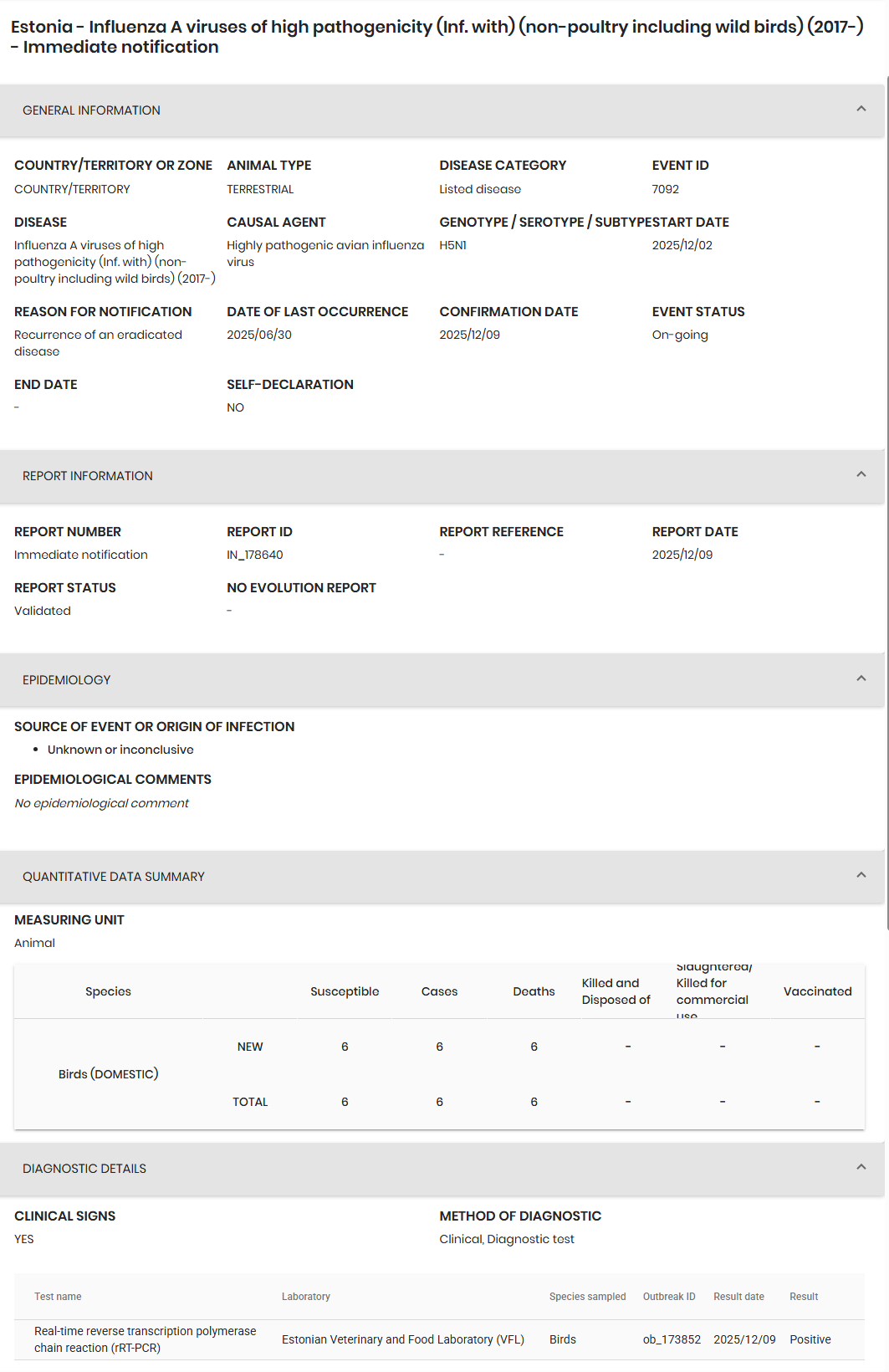This screenshot has height=1372, width=889.
Task: Click the Diagnostic Details chevron icon
Action: point(861,1167)
